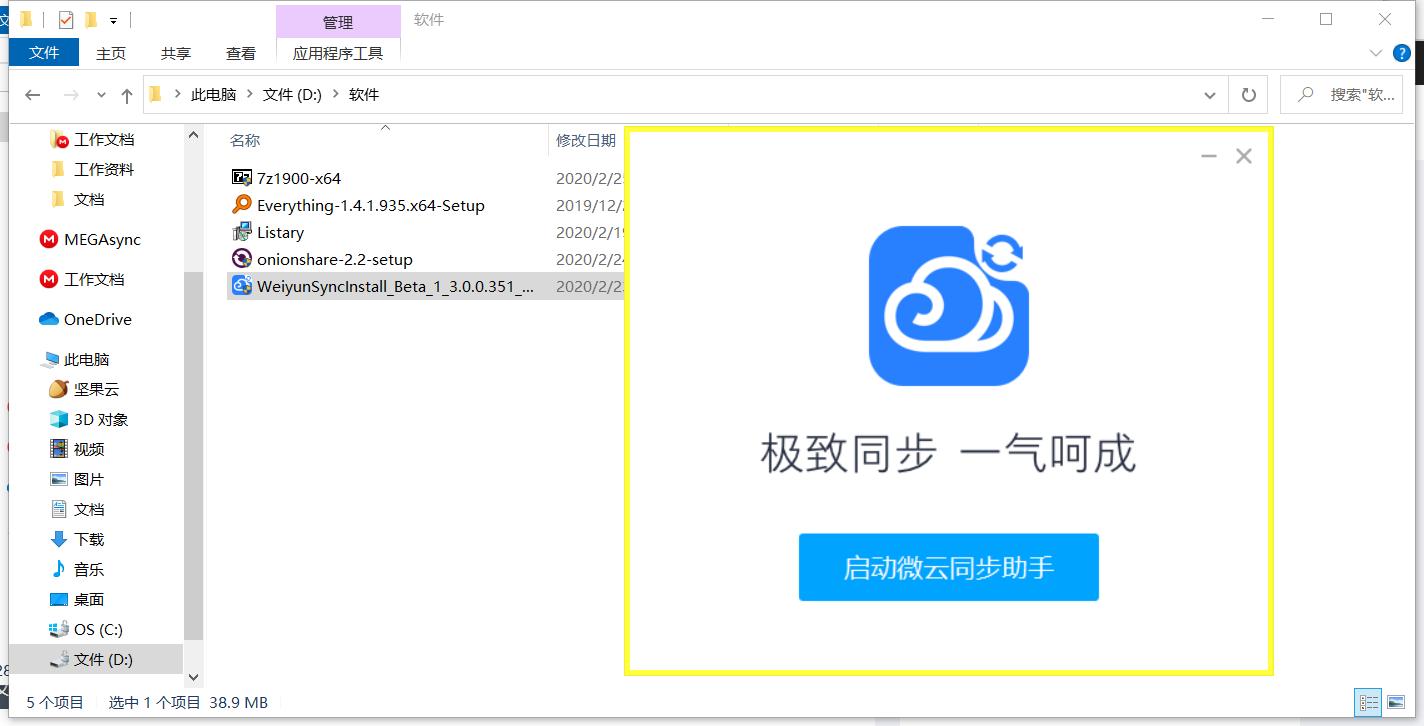1424x726 pixels.
Task: Click the Listary file icon
Action: point(241,232)
